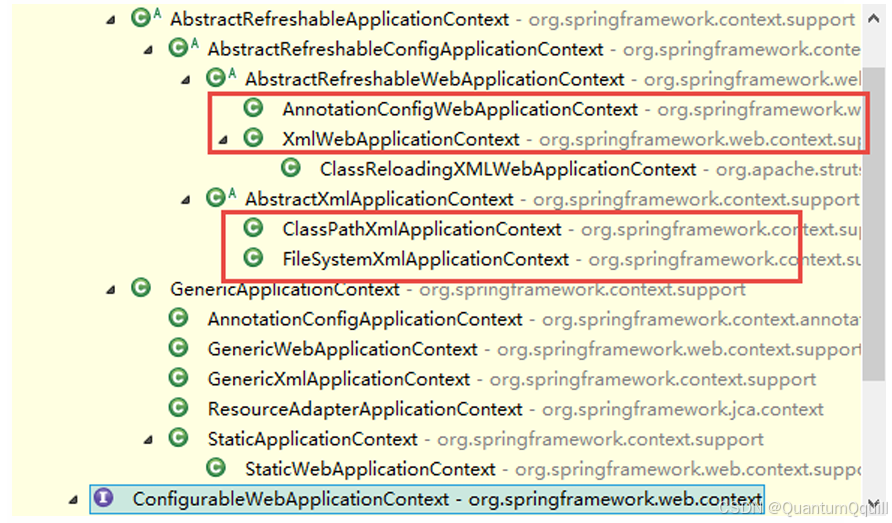Viewport: 892px width, 523px height.
Task: Collapse the ConfigurableWebApplicationContext node
Action: tap(73, 500)
